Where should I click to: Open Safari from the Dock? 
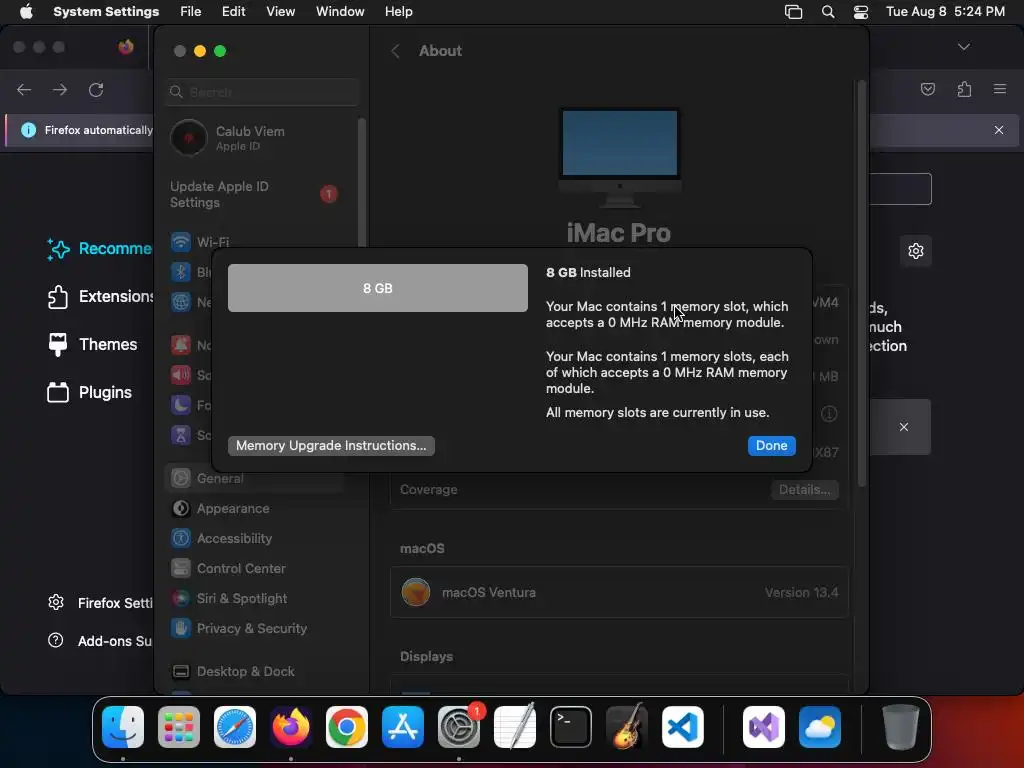(x=235, y=727)
